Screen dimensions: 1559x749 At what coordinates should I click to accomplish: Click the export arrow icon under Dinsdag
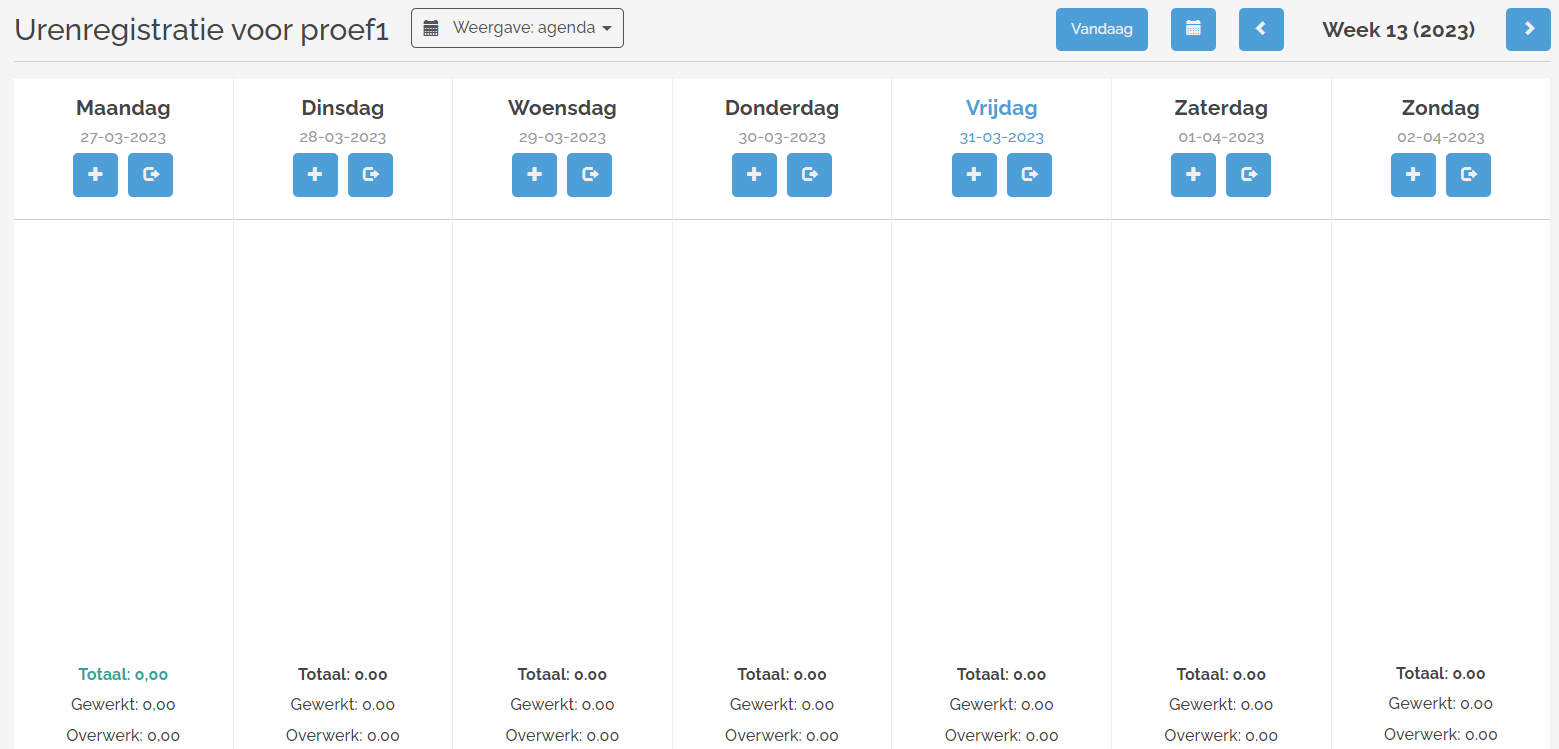(370, 175)
